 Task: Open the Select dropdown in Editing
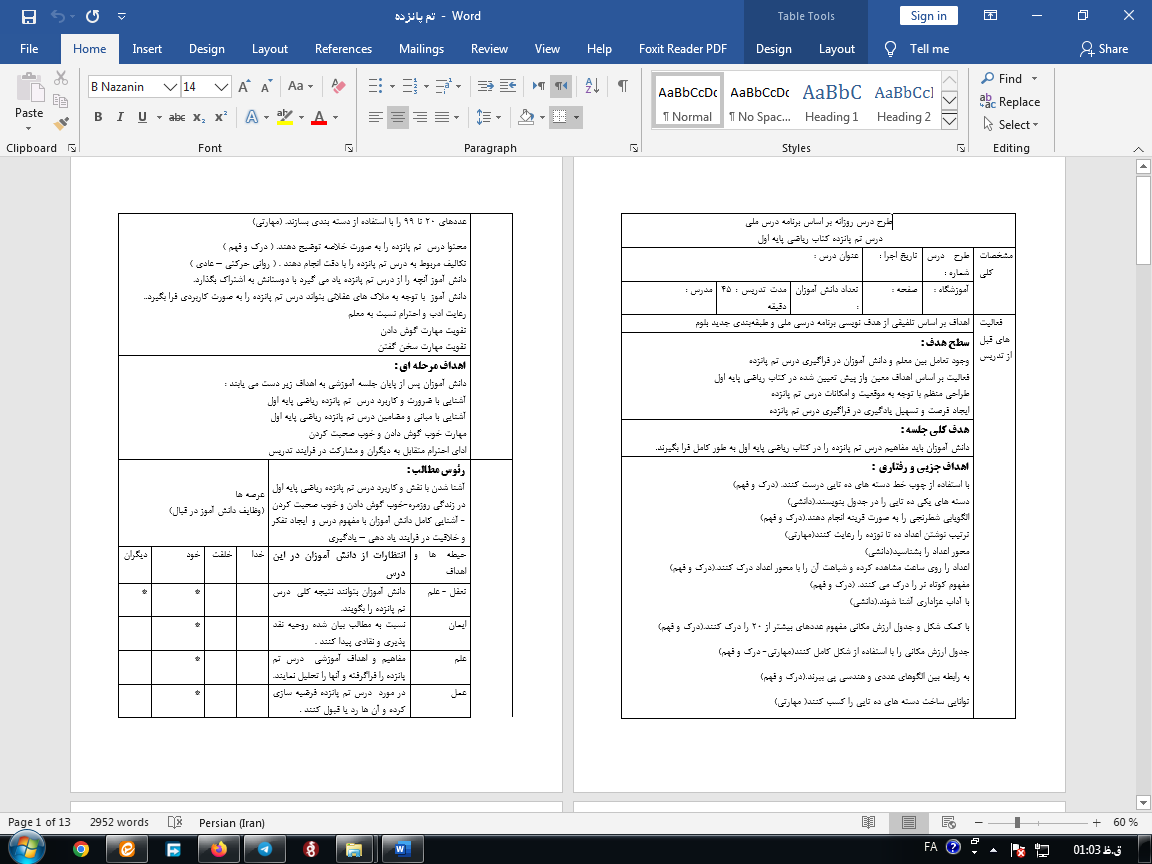pyautogui.click(x=1010, y=125)
